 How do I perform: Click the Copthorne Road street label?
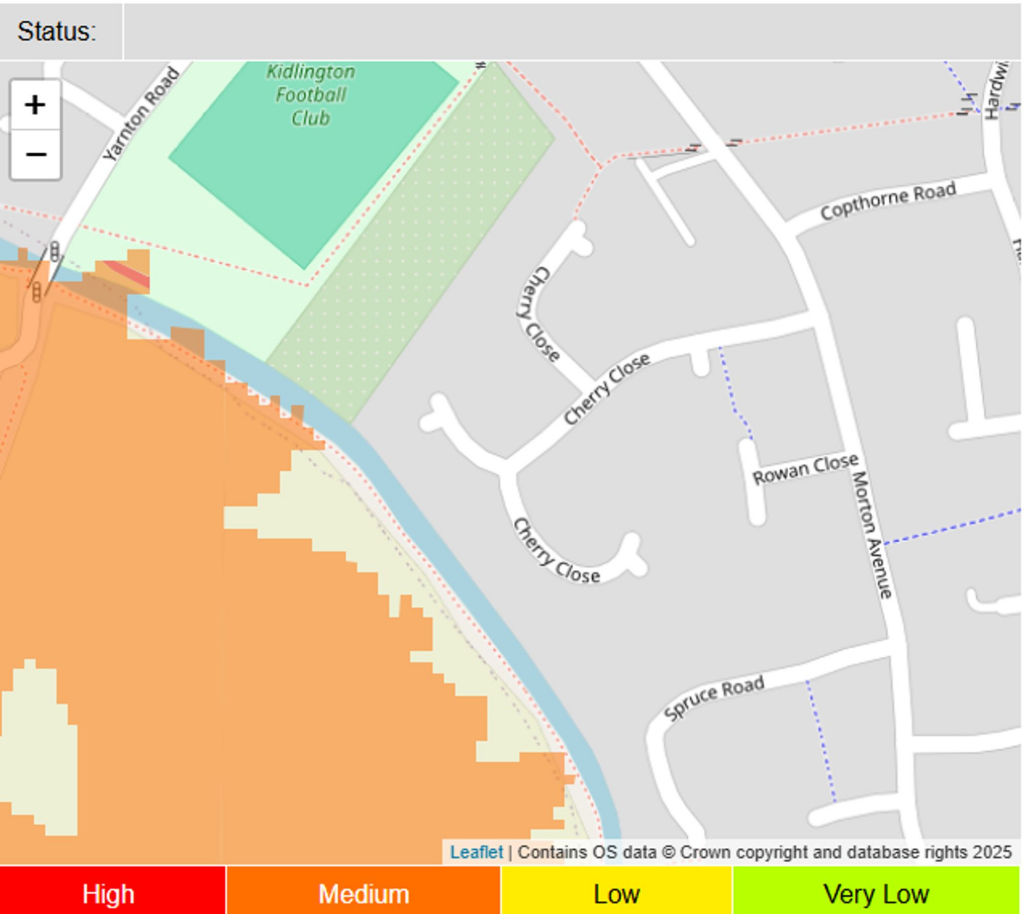pos(888,201)
